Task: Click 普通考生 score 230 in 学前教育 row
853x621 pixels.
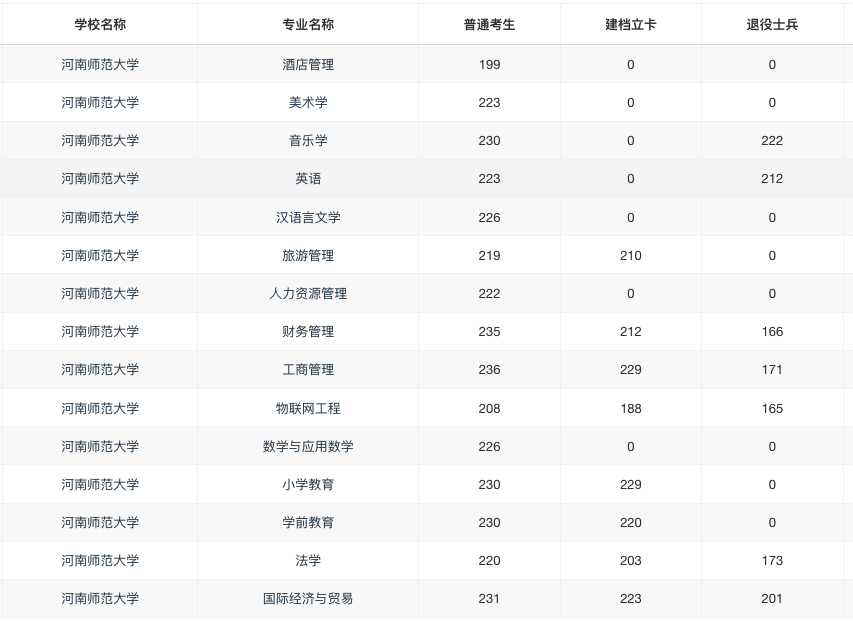Action: [489, 523]
